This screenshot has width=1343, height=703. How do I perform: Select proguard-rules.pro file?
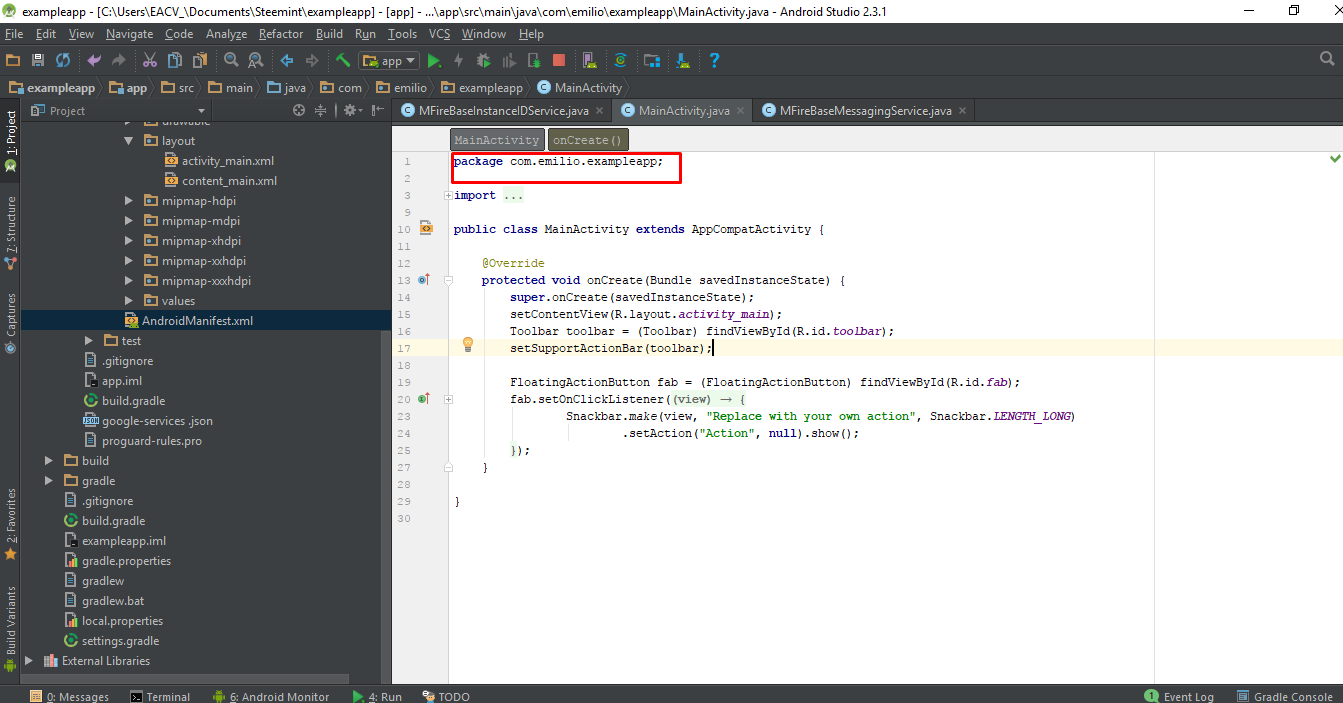coord(142,441)
